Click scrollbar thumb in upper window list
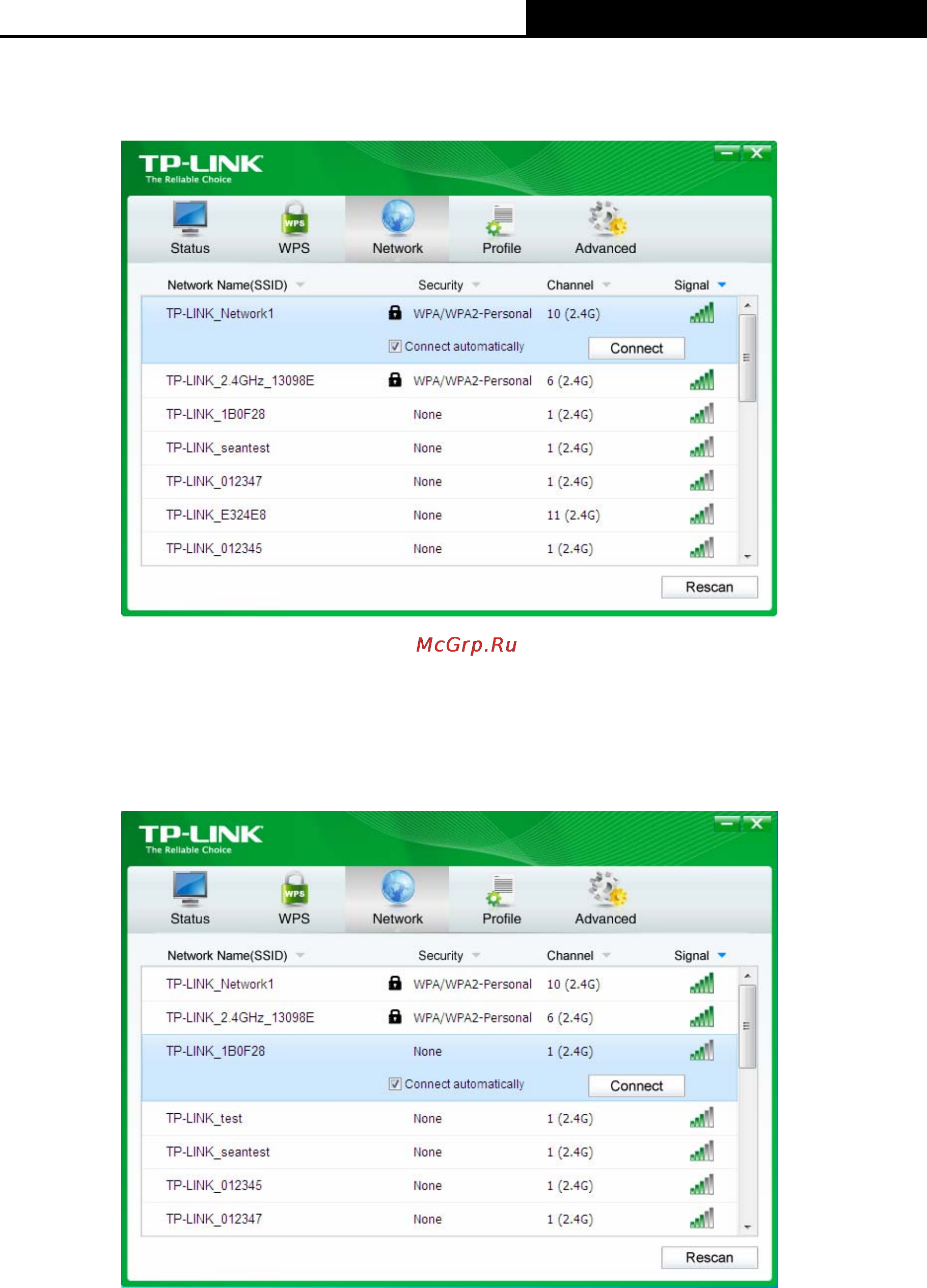927x1288 pixels. coord(747,358)
